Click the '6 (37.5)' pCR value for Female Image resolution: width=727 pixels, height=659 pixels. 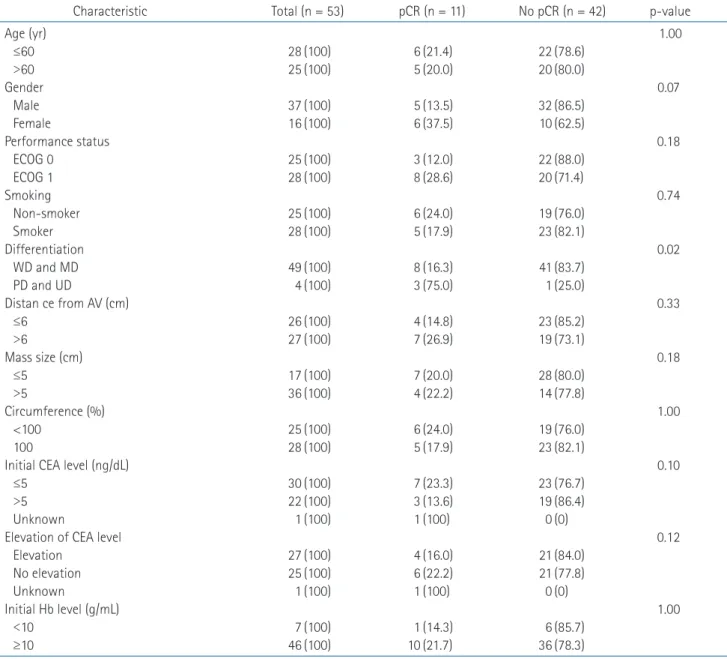(x=433, y=123)
